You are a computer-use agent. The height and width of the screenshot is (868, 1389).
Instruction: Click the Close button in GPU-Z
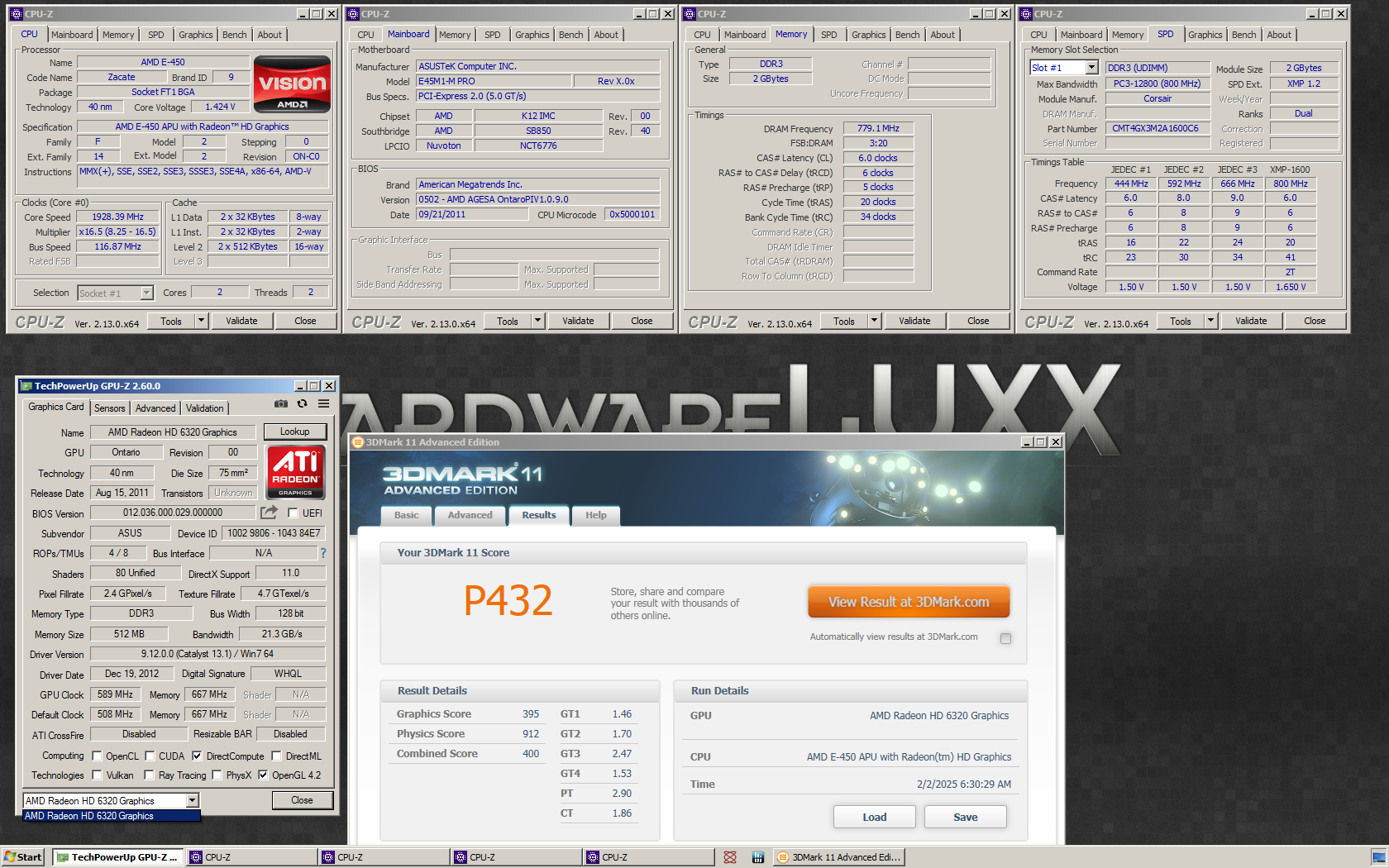[303, 800]
